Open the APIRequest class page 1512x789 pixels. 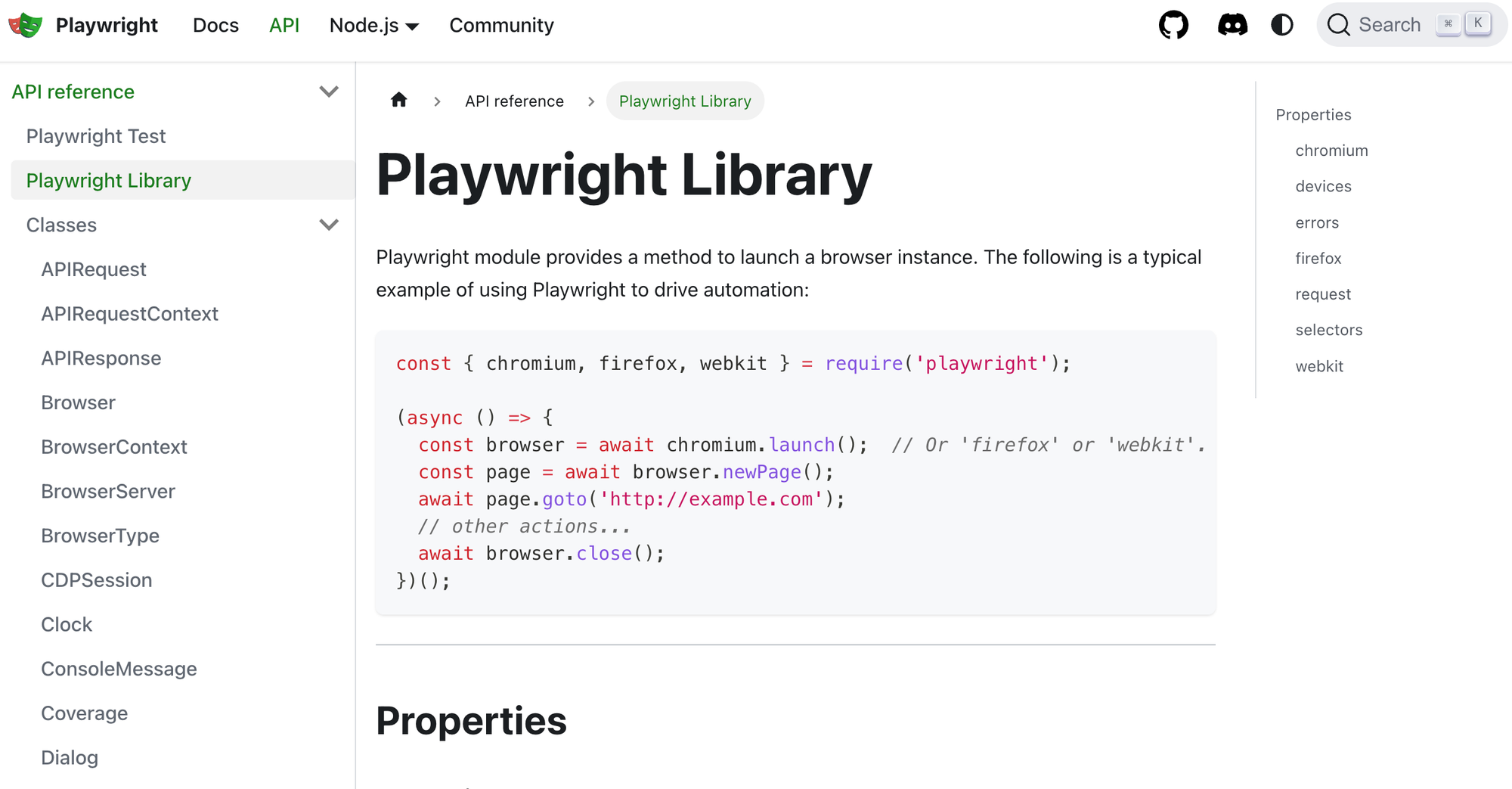pos(94,269)
